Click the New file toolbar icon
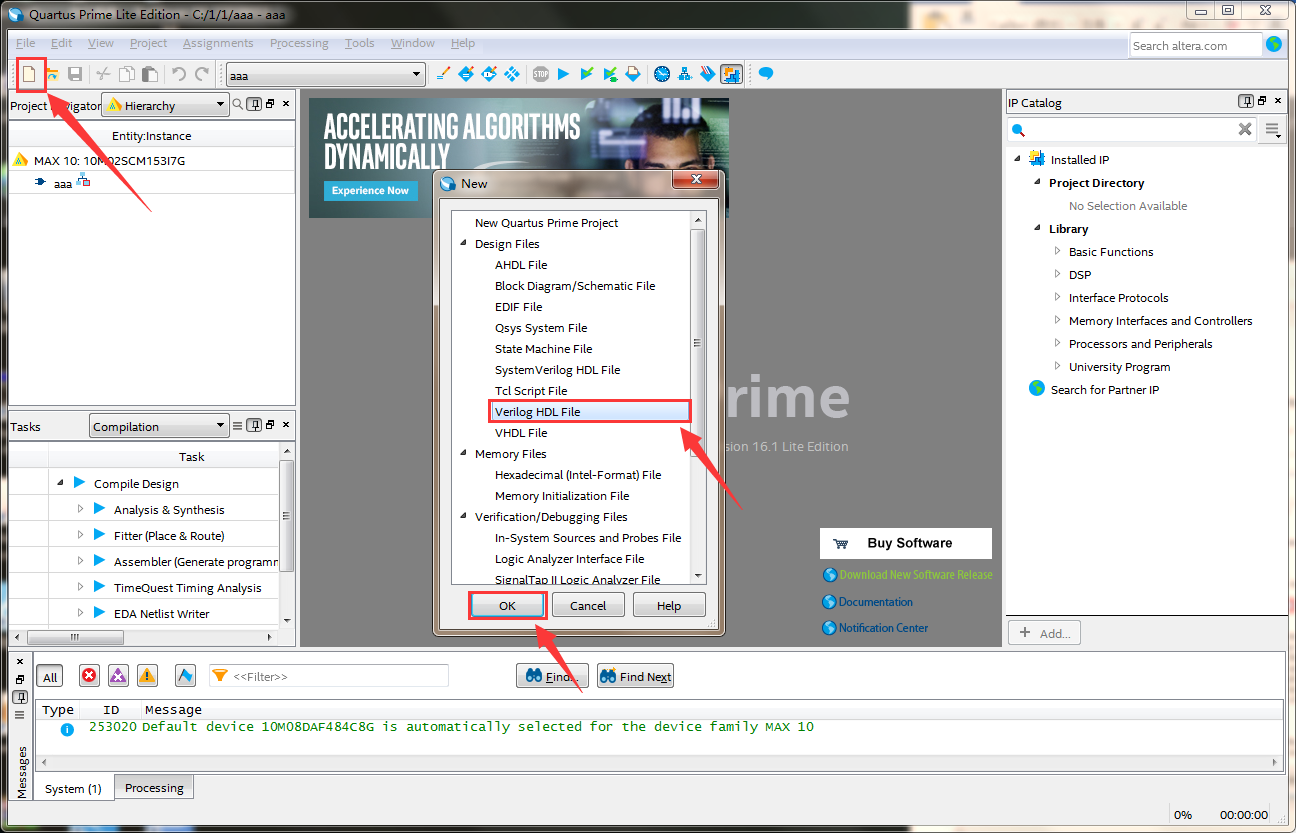Screen dimensions: 1296x833 point(29,74)
